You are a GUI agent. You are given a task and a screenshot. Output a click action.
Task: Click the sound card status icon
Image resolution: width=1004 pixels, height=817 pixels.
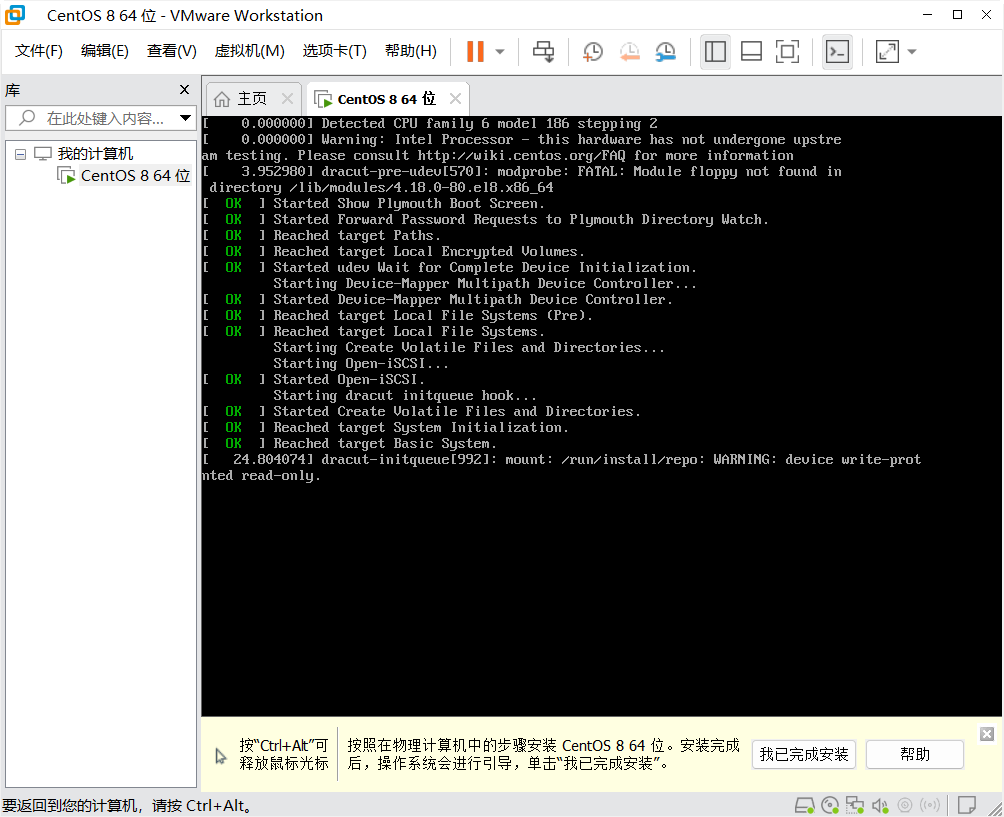pos(880,805)
